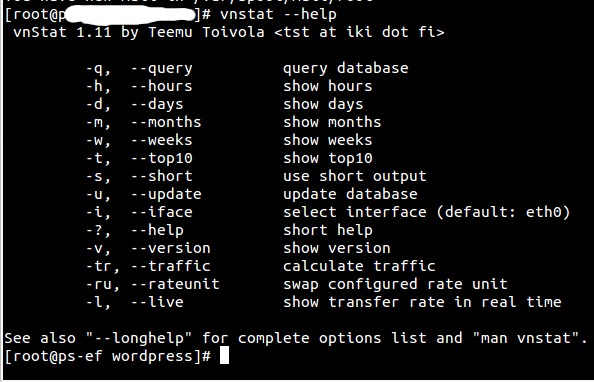Viewport: 594px width, 382px height.
Task: Click the --short option text
Action: point(162,176)
